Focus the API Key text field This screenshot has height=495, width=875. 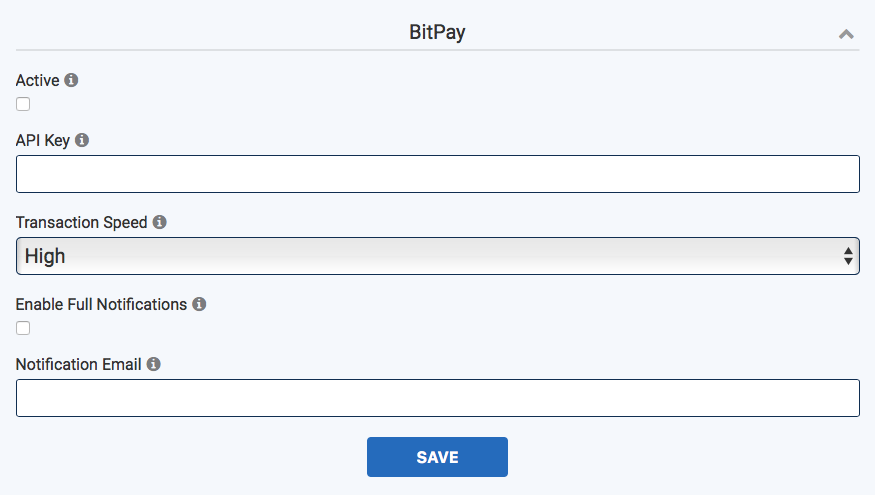[438, 174]
